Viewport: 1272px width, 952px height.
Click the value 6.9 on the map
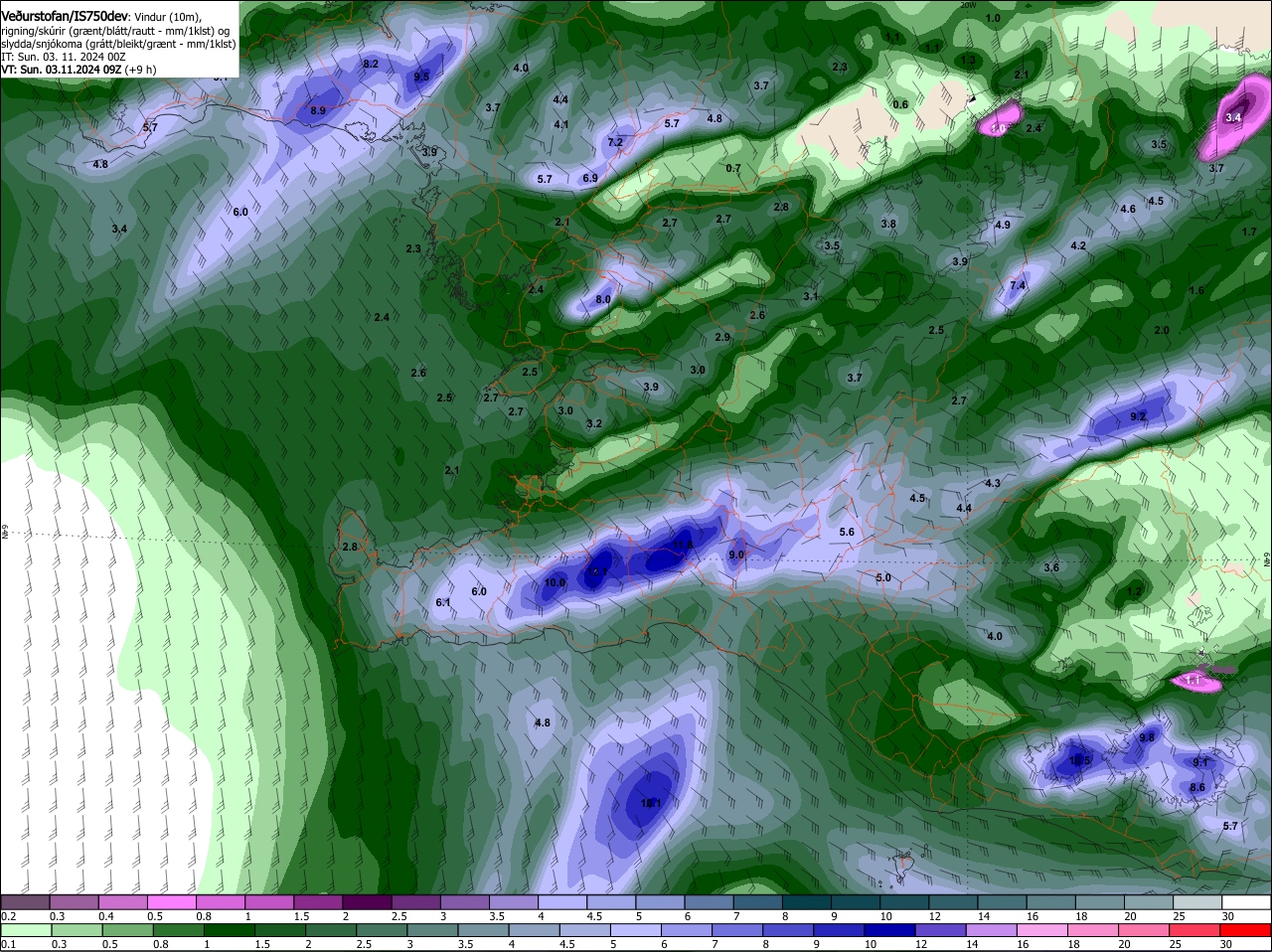(x=589, y=178)
